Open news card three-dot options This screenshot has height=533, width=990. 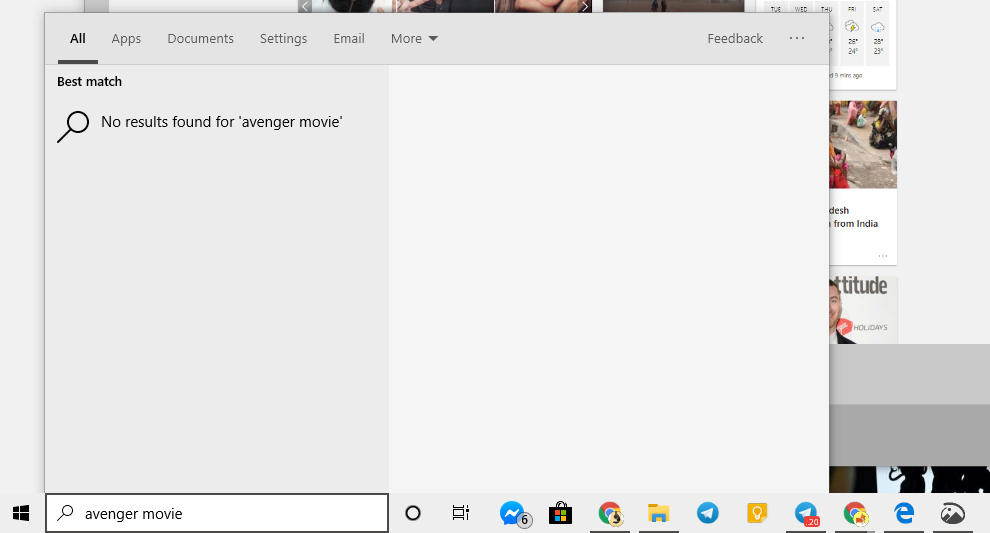coord(882,255)
